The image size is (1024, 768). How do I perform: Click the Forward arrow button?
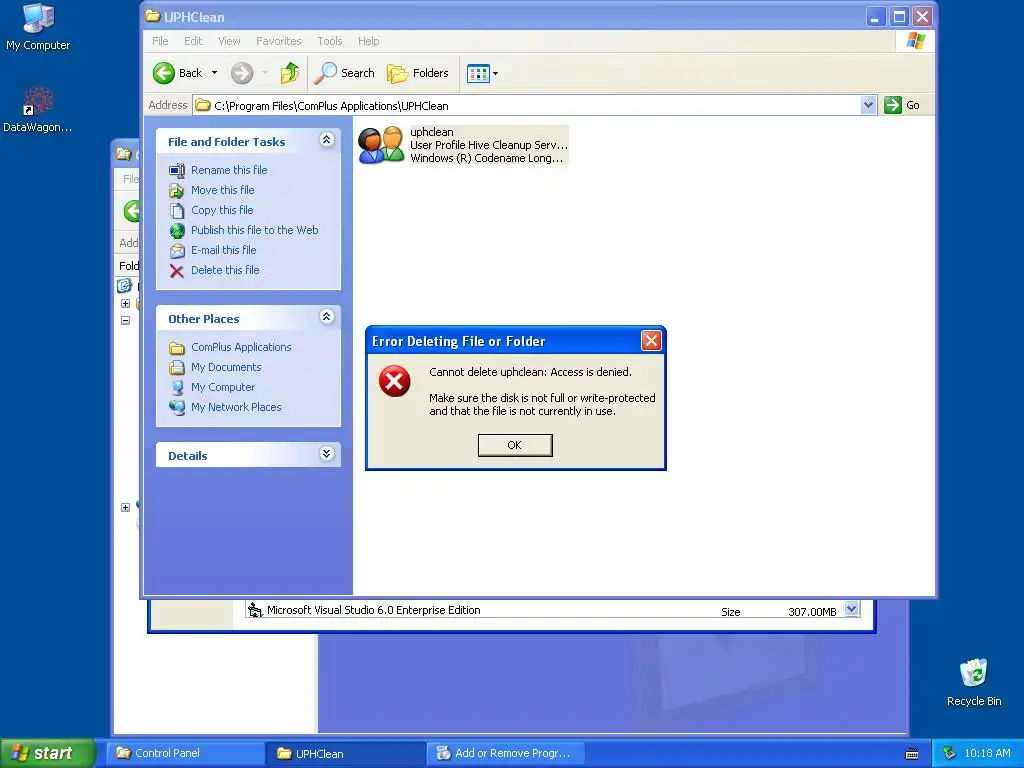point(242,73)
